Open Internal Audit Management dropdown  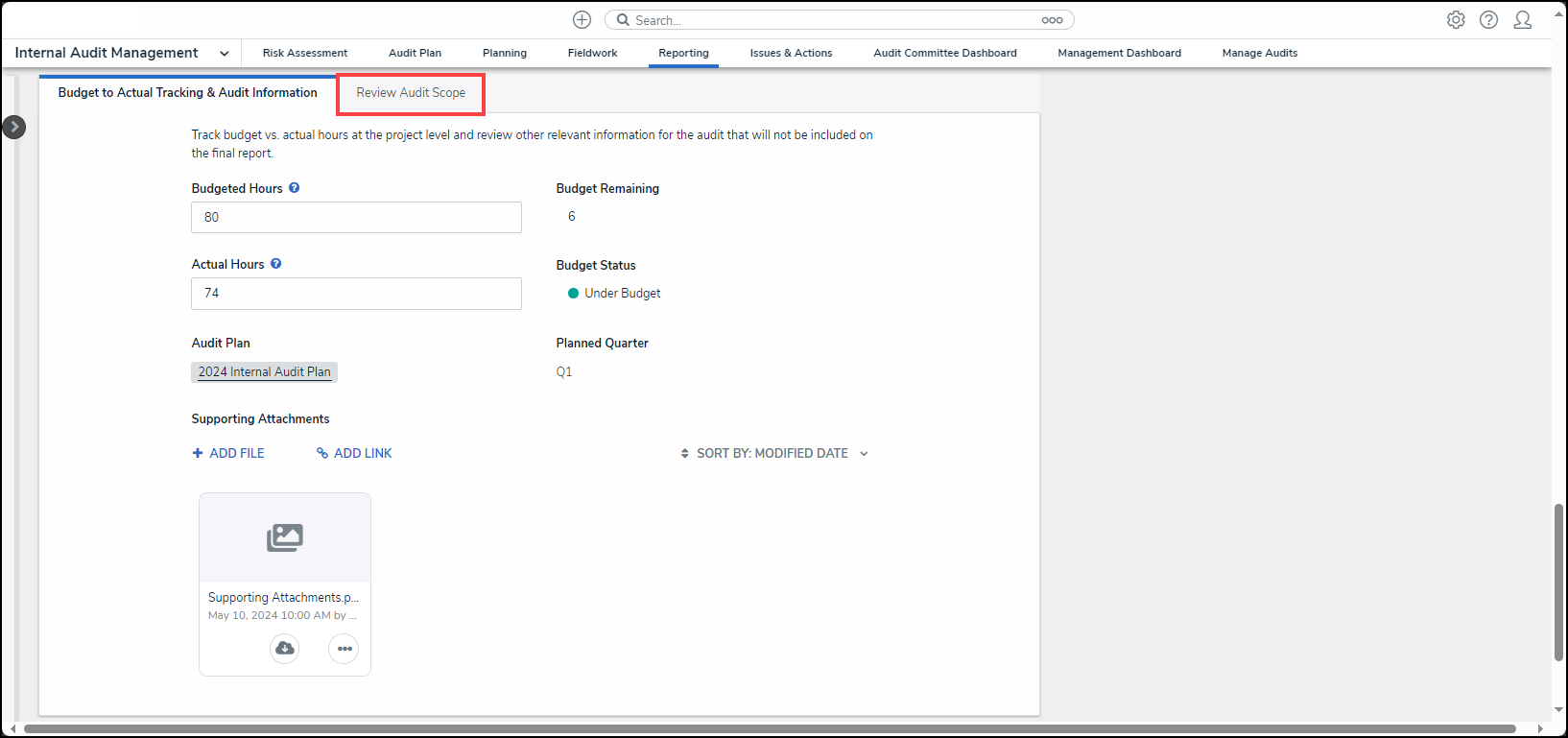tap(224, 54)
